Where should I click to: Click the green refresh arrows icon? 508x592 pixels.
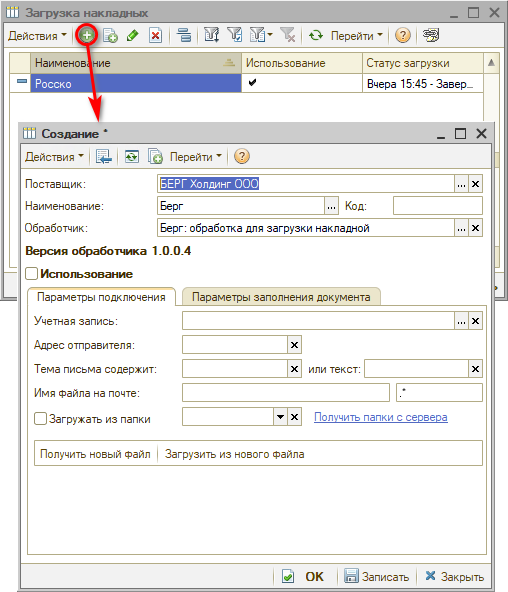pos(316,36)
